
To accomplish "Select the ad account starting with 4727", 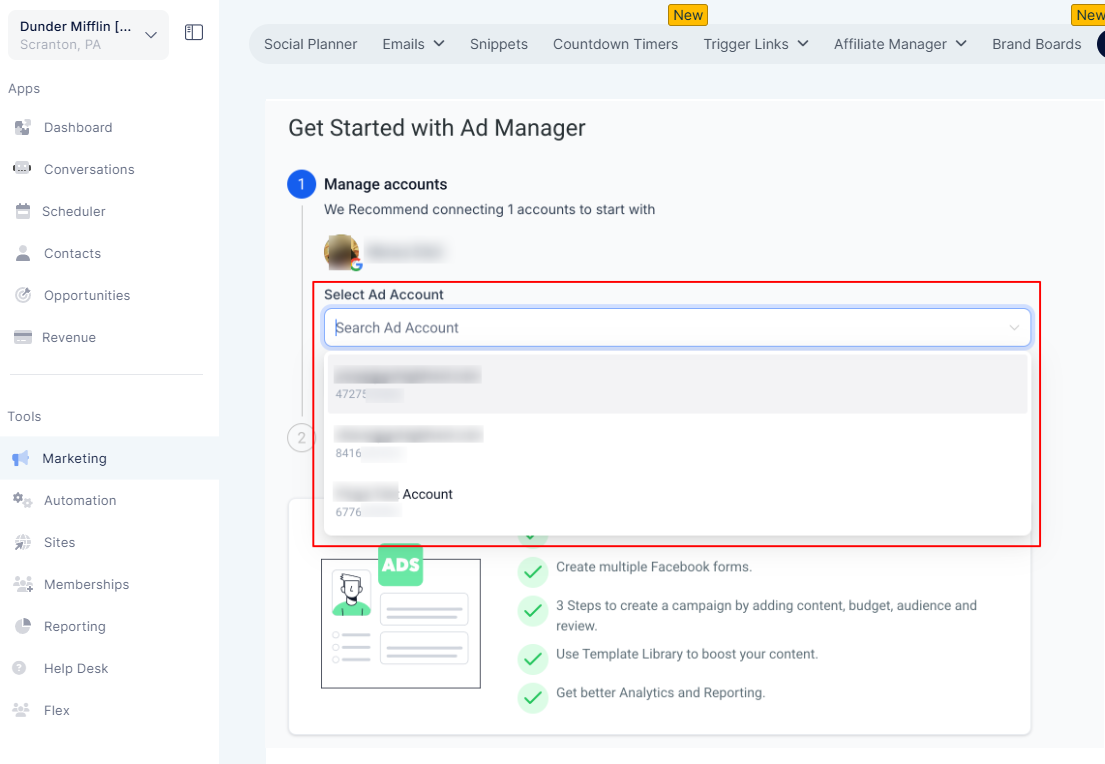I will pos(677,383).
